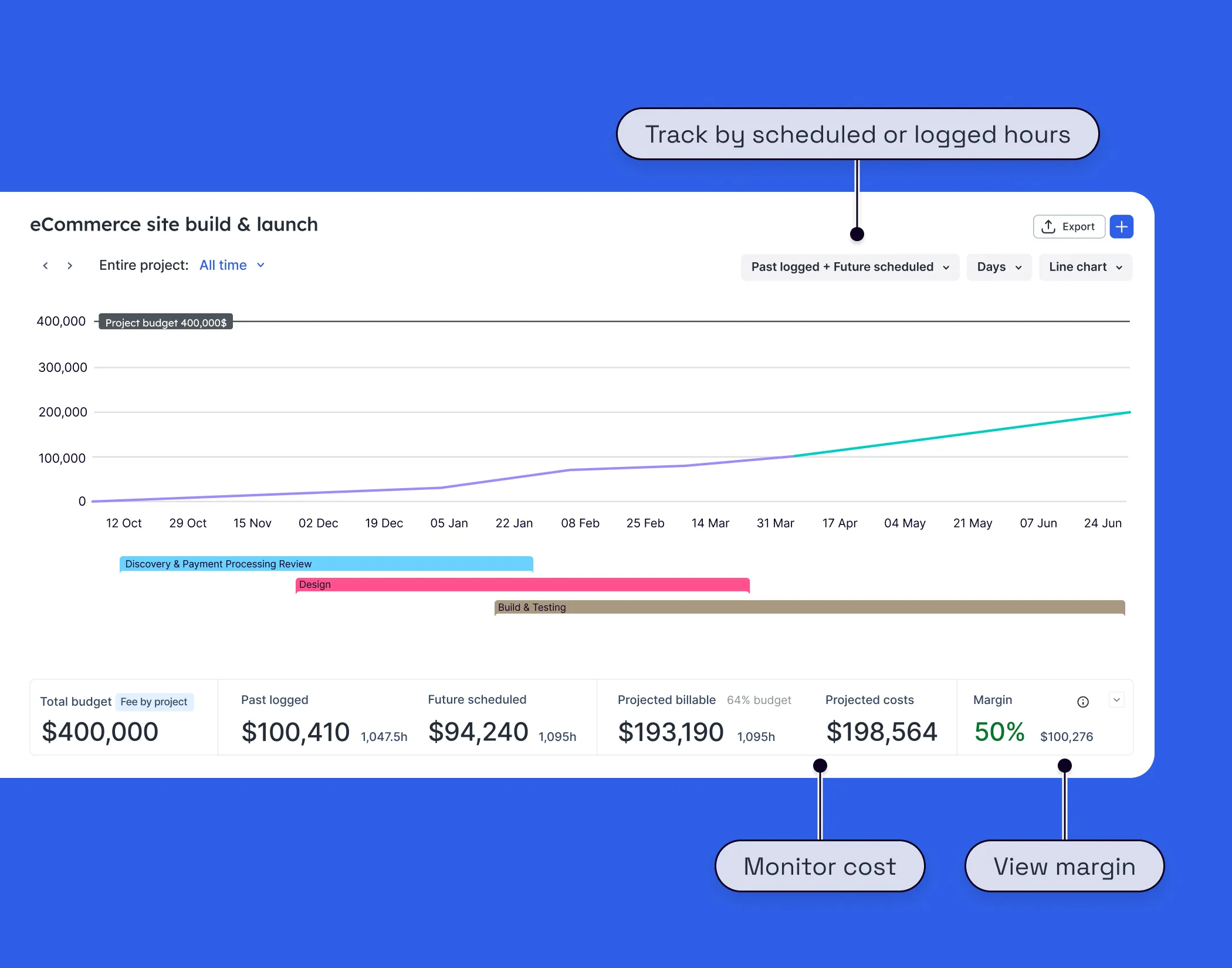Navigate back with the left chevron arrow
The image size is (1232, 968).
tap(46, 265)
